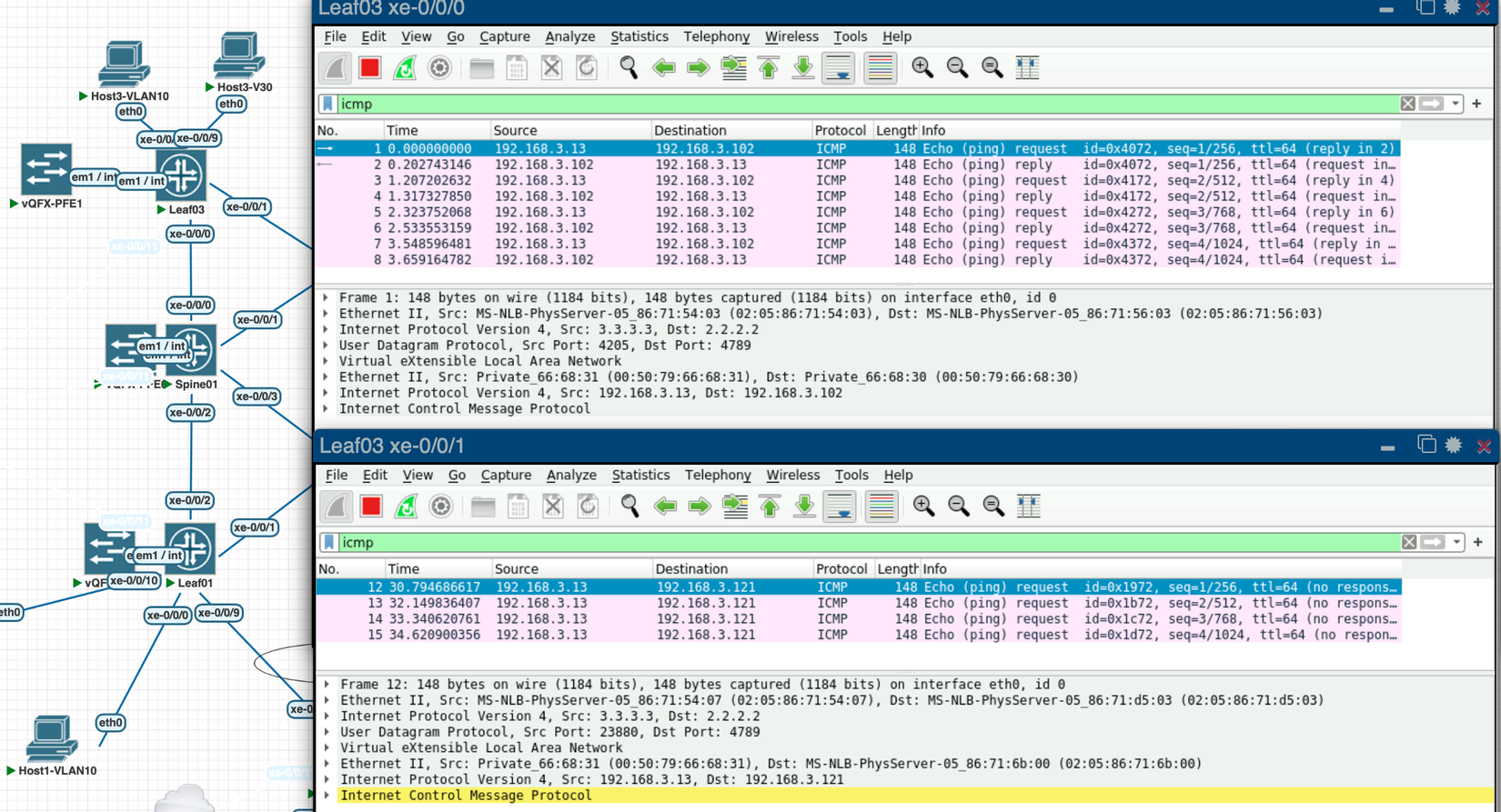Select Leaf03 switch node in topology
This screenshot has width=1501, height=812.
(x=180, y=175)
